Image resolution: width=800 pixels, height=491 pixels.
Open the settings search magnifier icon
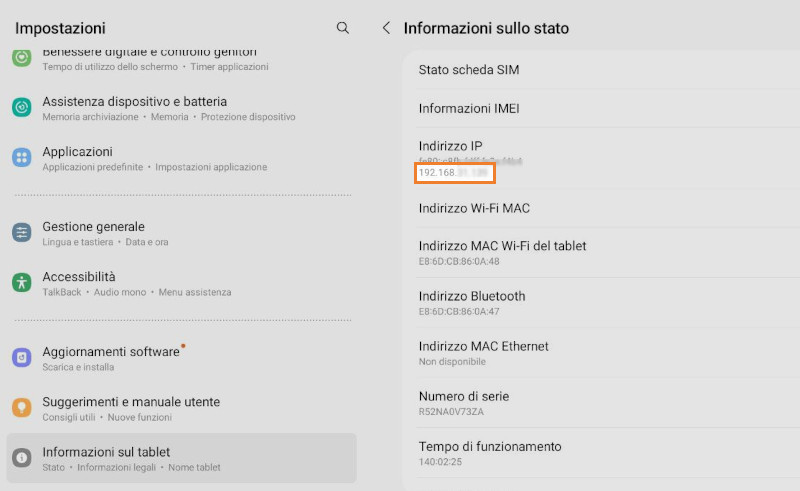click(343, 28)
